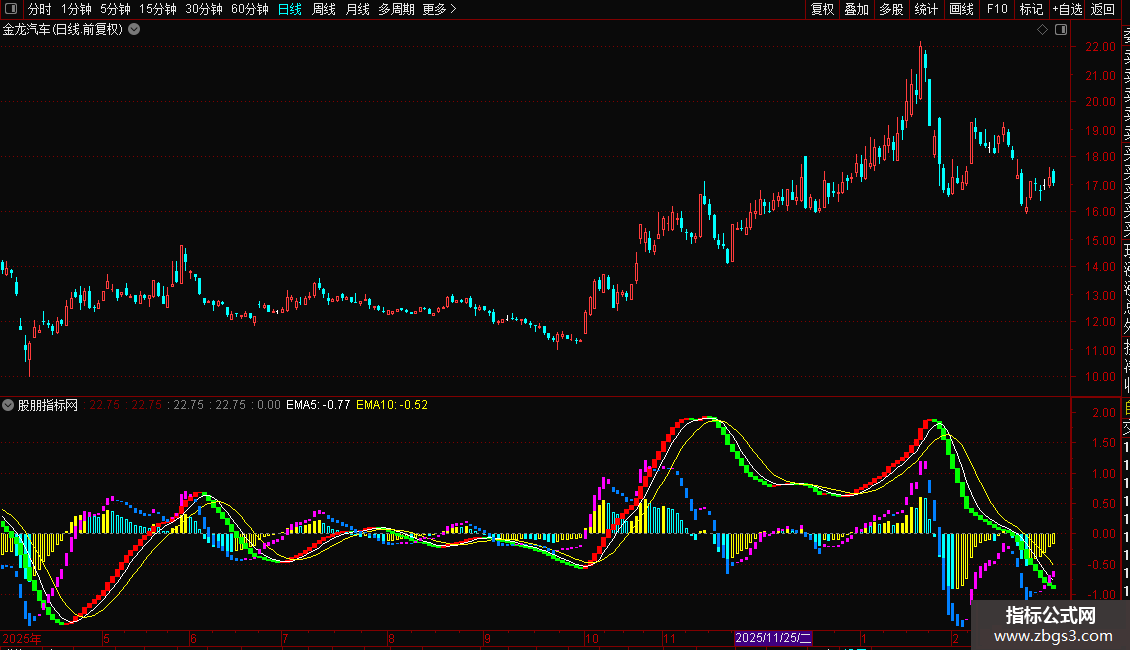Click the EMA10: -0.52 indicator label

pyautogui.click(x=392, y=405)
